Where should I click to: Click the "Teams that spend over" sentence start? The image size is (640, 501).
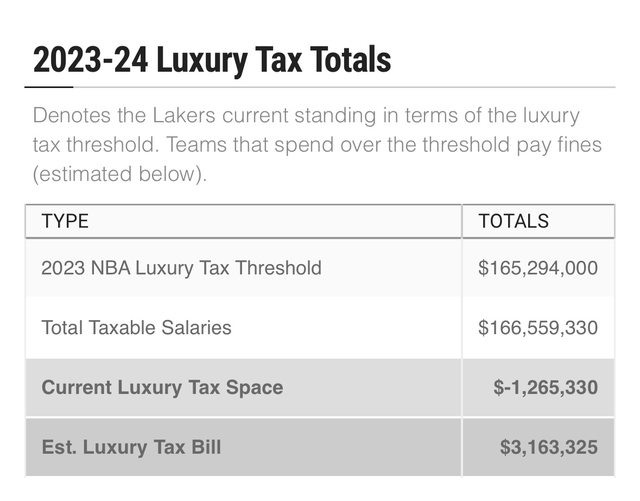tap(251, 145)
